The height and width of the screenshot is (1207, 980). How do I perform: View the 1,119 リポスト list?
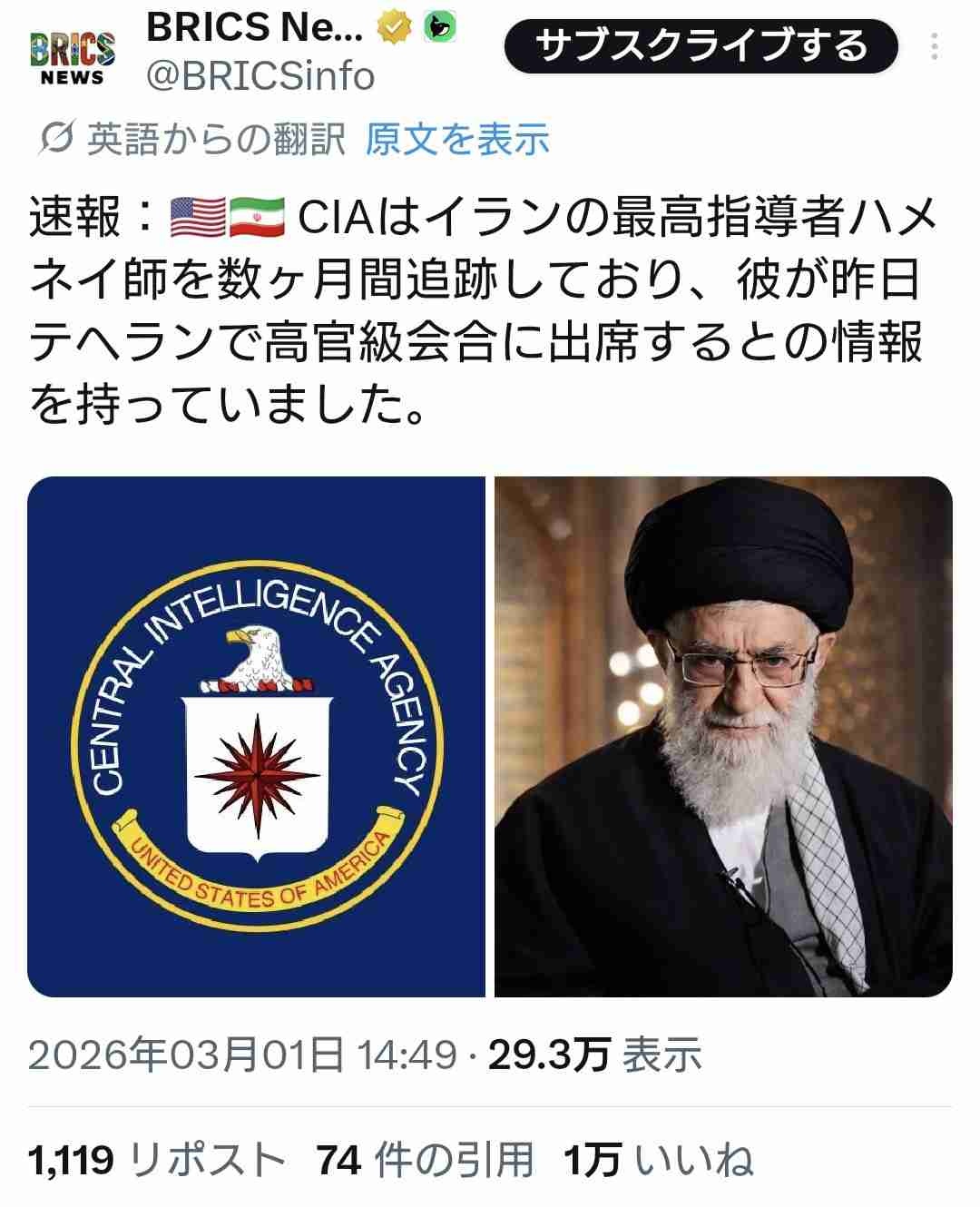click(157, 1160)
